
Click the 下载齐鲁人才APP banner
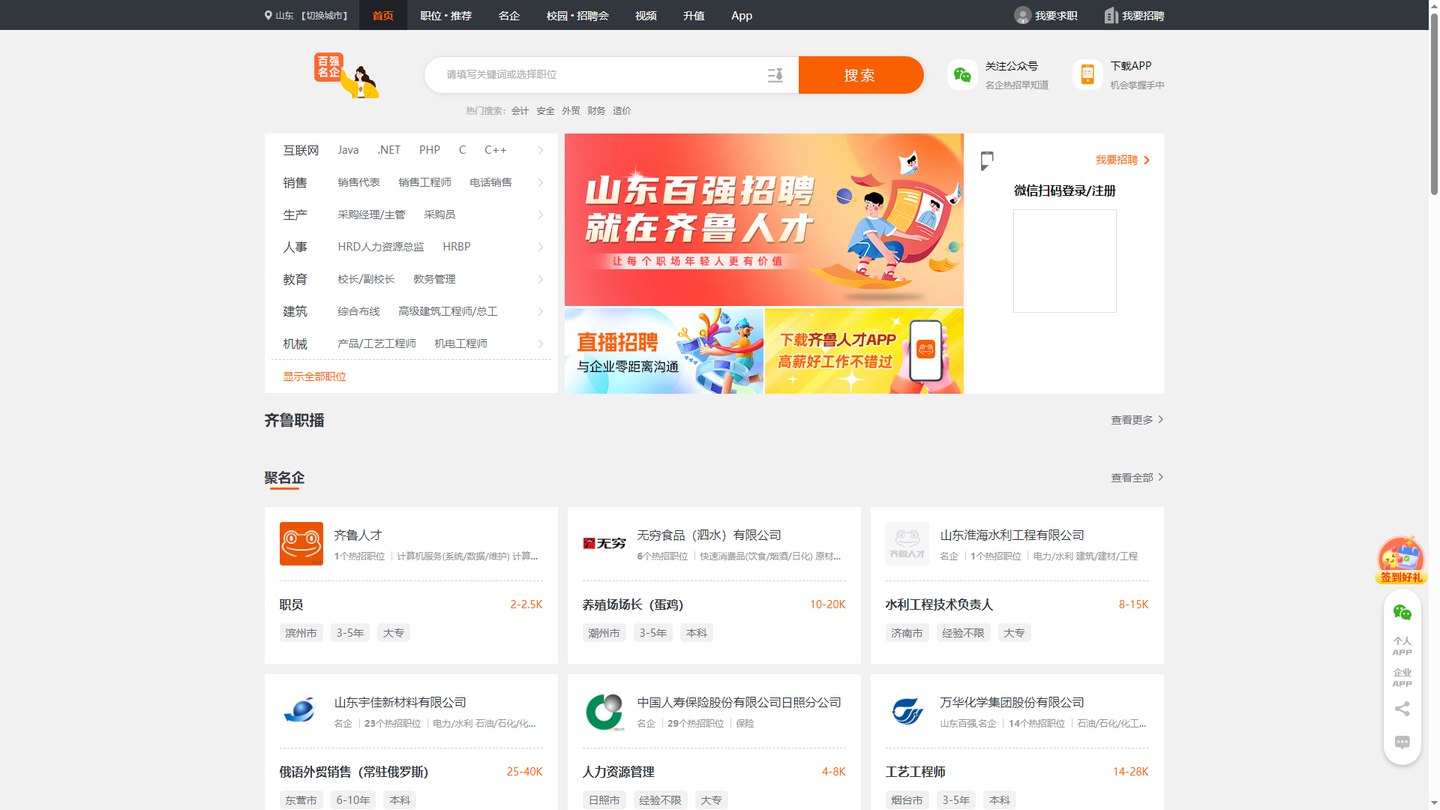864,351
